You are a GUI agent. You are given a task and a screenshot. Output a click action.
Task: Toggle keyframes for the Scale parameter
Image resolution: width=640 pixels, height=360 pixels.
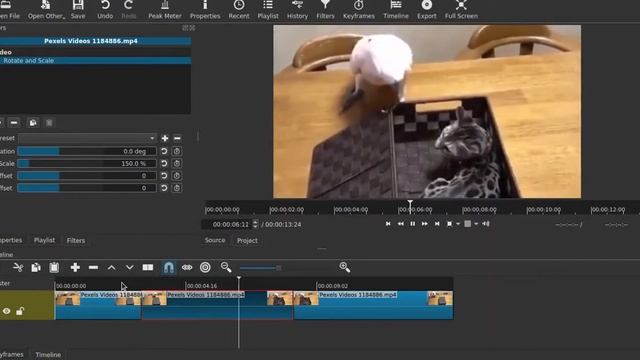pyautogui.click(x=177, y=163)
